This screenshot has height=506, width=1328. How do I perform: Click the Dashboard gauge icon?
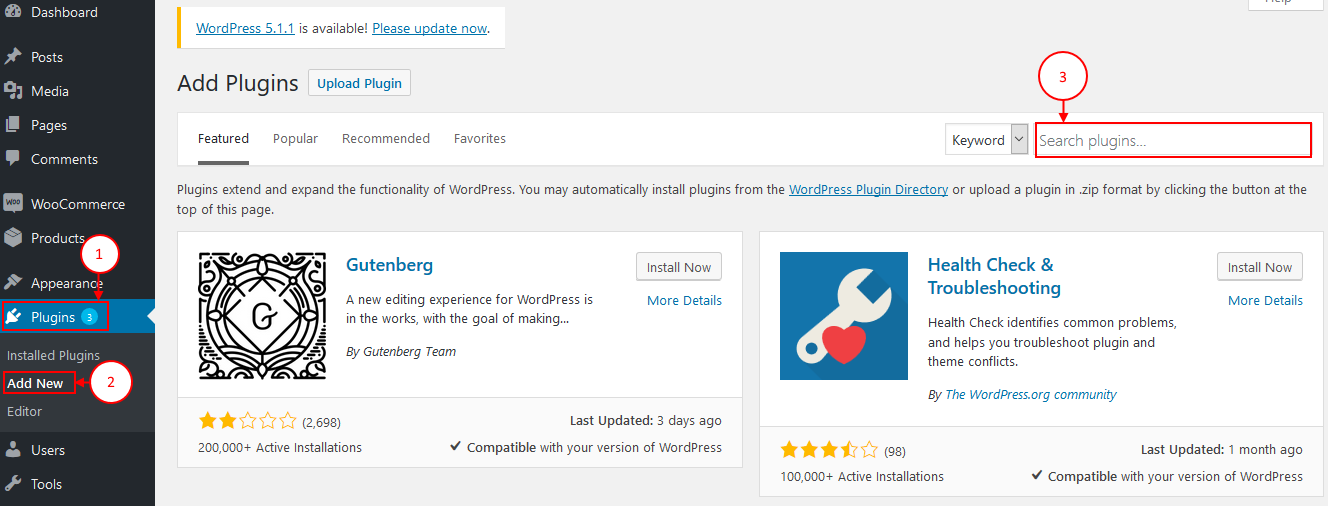click(x=13, y=13)
